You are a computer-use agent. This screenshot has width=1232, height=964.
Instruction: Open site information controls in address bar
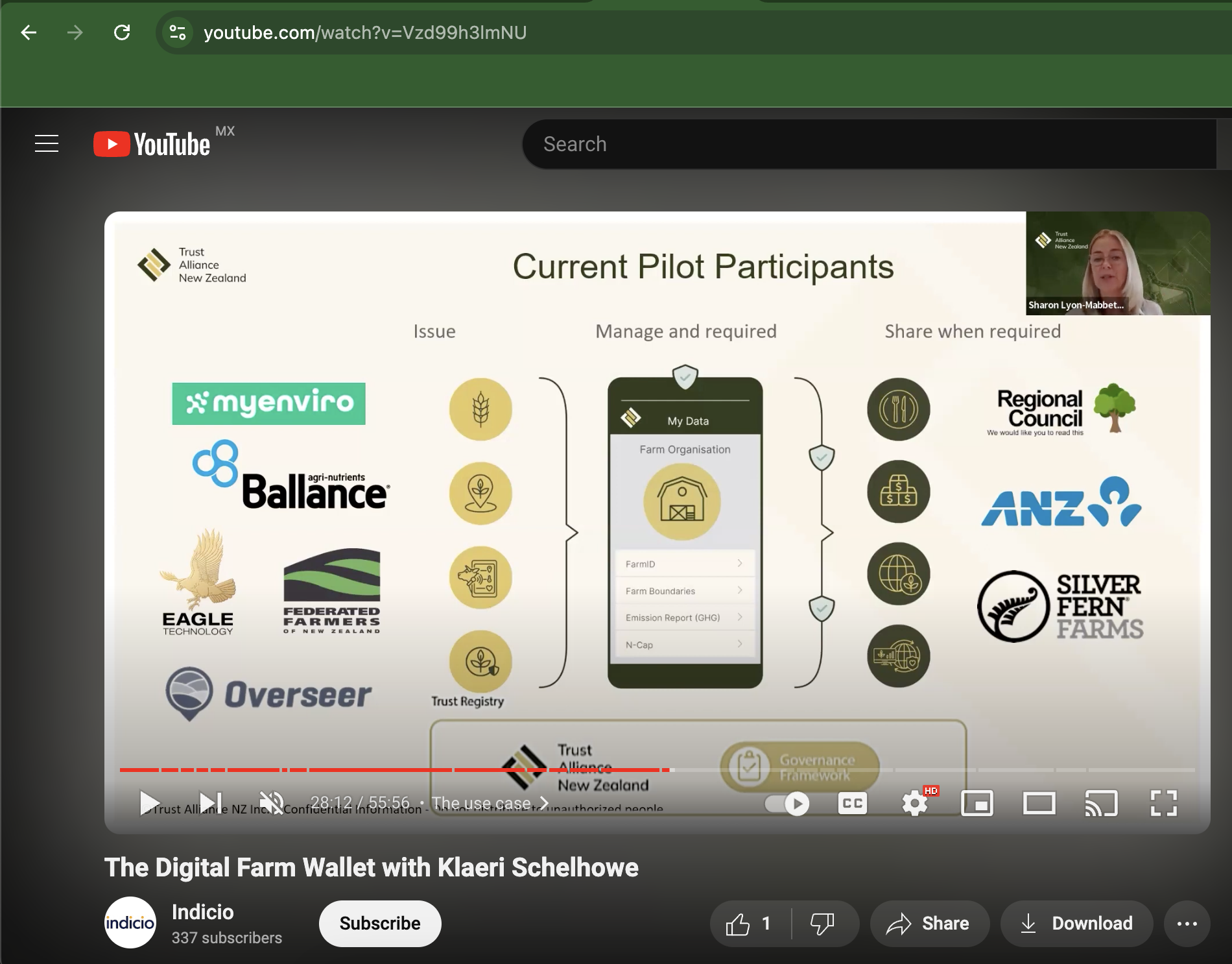click(x=178, y=32)
